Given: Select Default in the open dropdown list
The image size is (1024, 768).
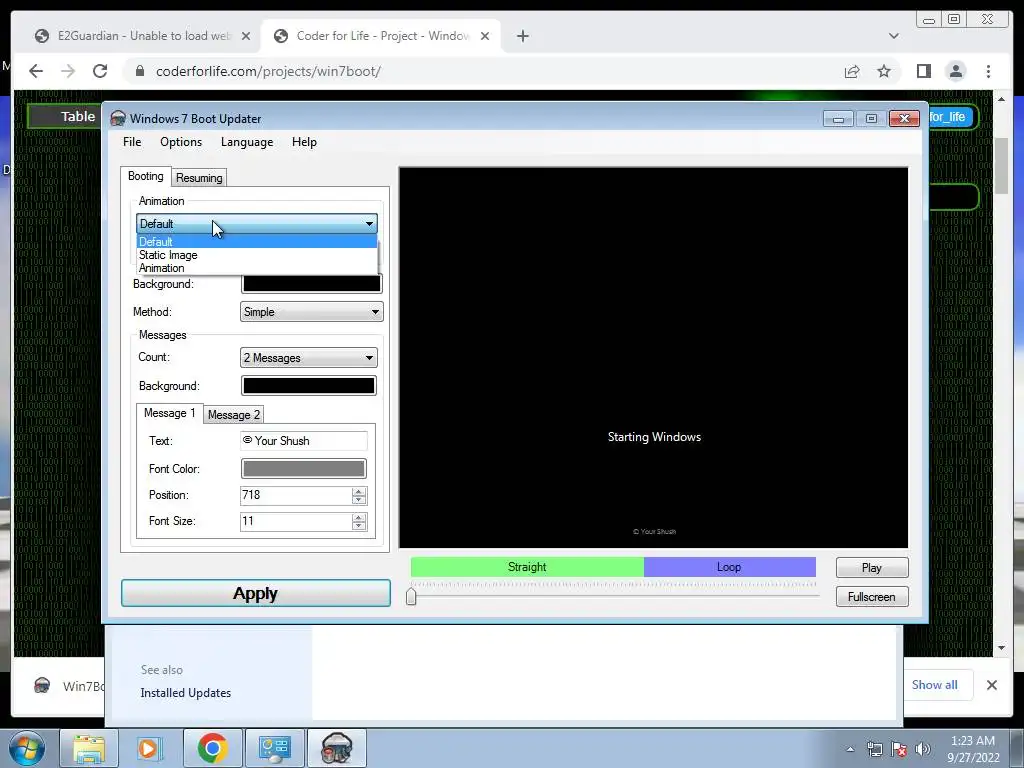Looking at the screenshot, I should 257,242.
